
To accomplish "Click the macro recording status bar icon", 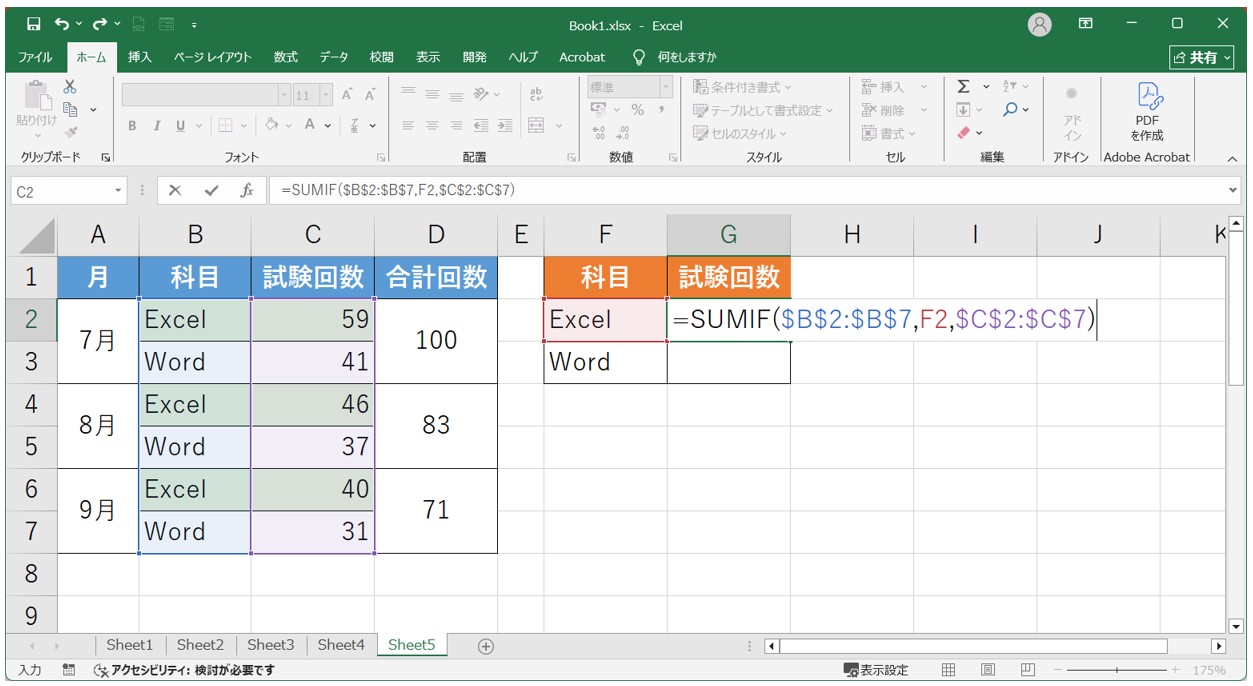I will (x=68, y=670).
